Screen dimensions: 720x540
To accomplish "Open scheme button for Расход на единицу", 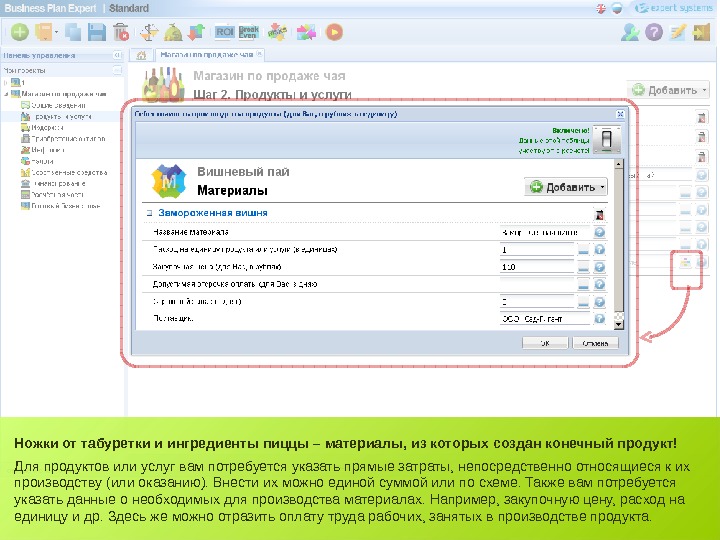I will [583, 250].
